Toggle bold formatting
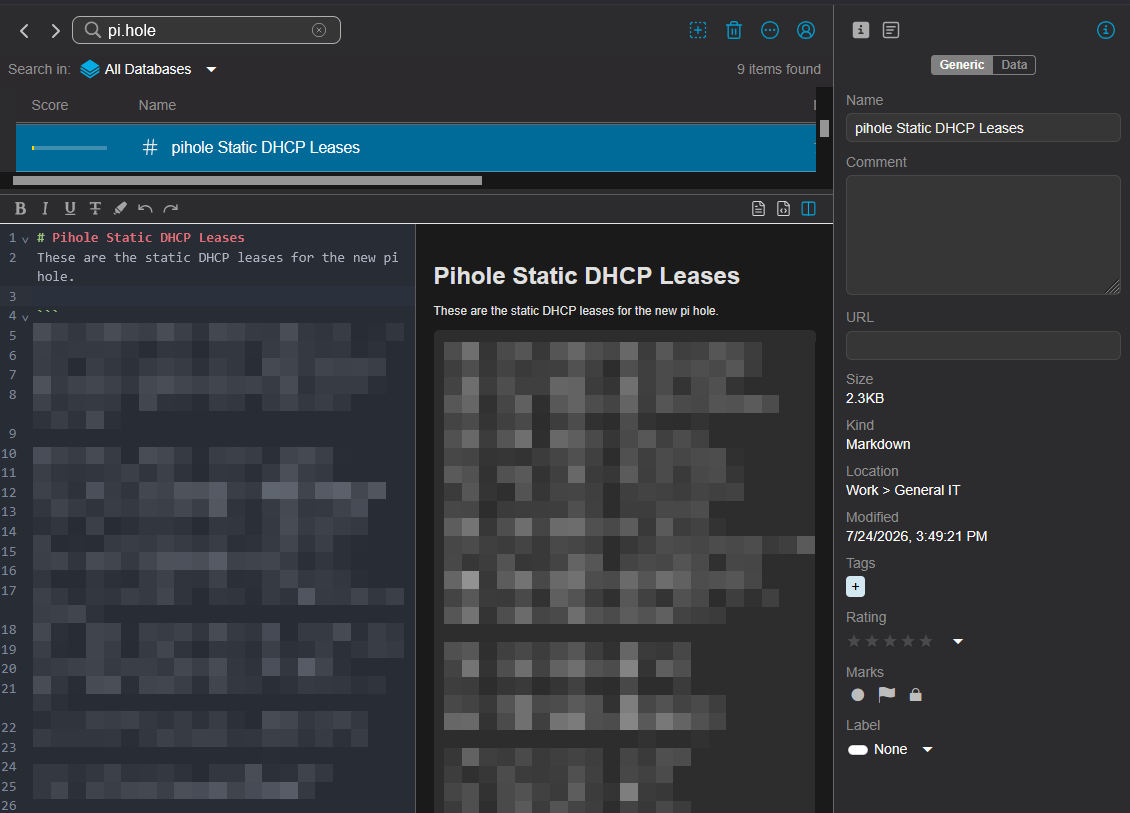The width and height of the screenshot is (1130, 813). (20, 208)
